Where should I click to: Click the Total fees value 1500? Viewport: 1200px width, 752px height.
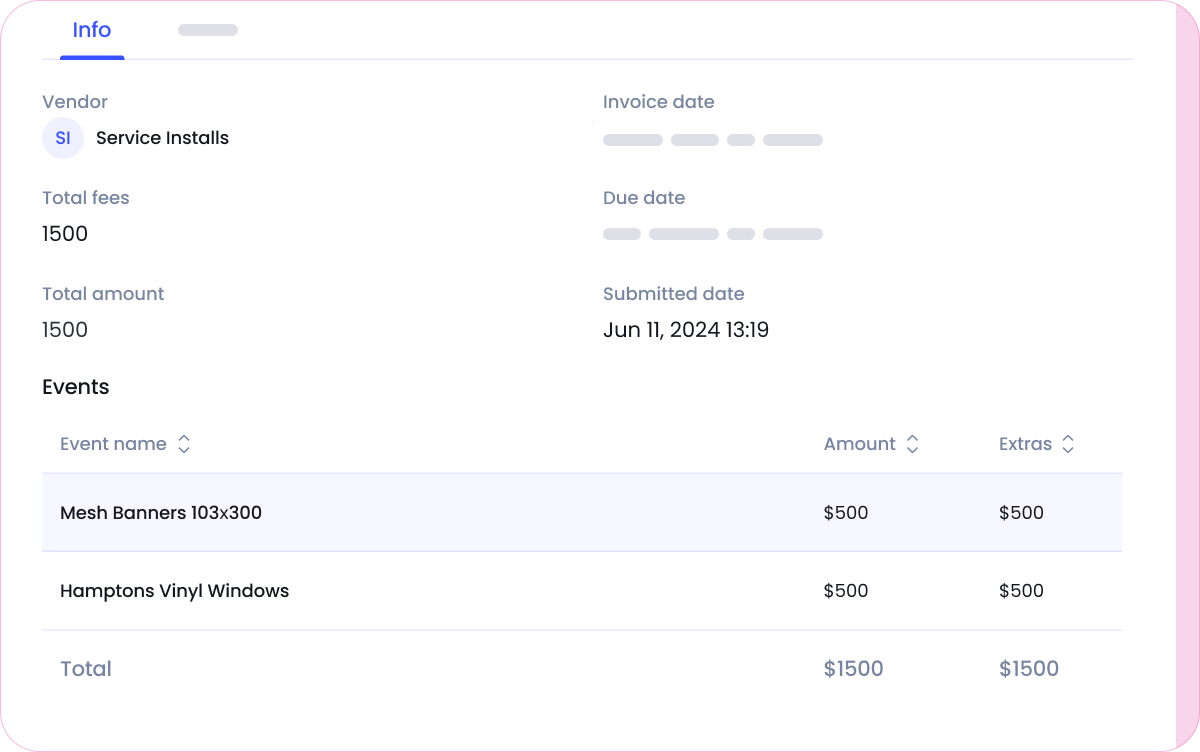click(x=65, y=234)
